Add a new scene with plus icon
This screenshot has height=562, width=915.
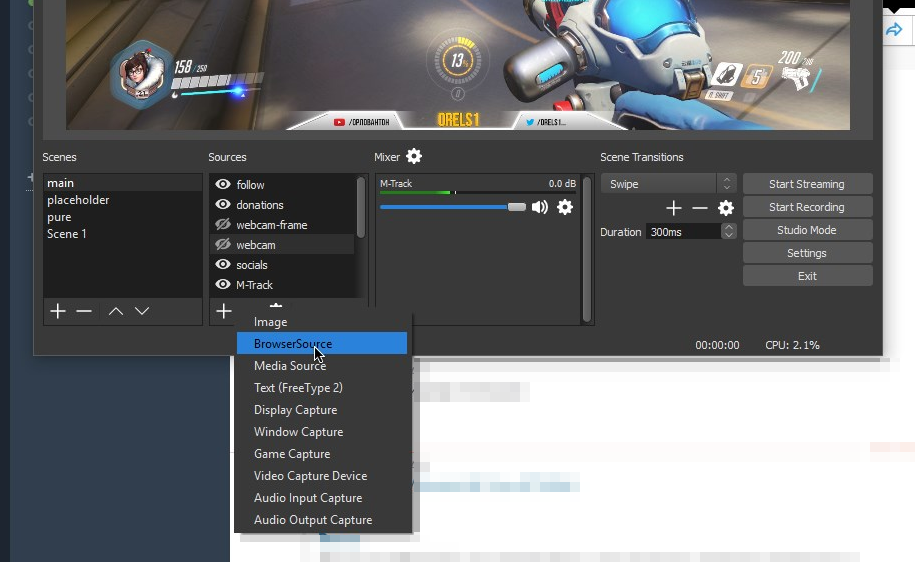click(58, 311)
